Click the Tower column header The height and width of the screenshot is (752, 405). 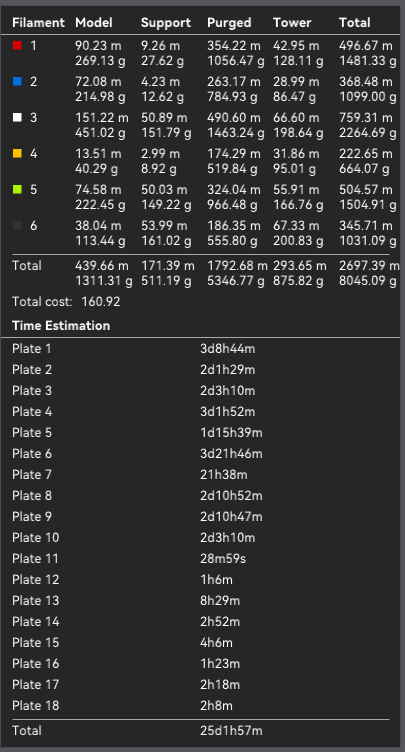pyautogui.click(x=292, y=23)
